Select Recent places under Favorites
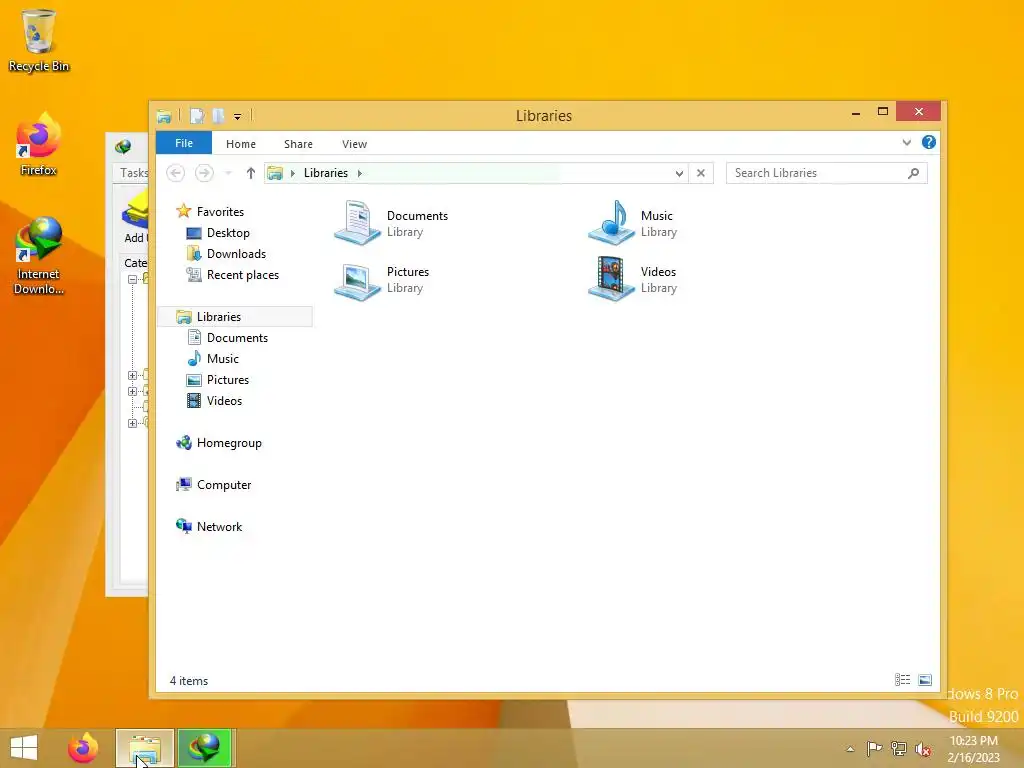 point(242,275)
